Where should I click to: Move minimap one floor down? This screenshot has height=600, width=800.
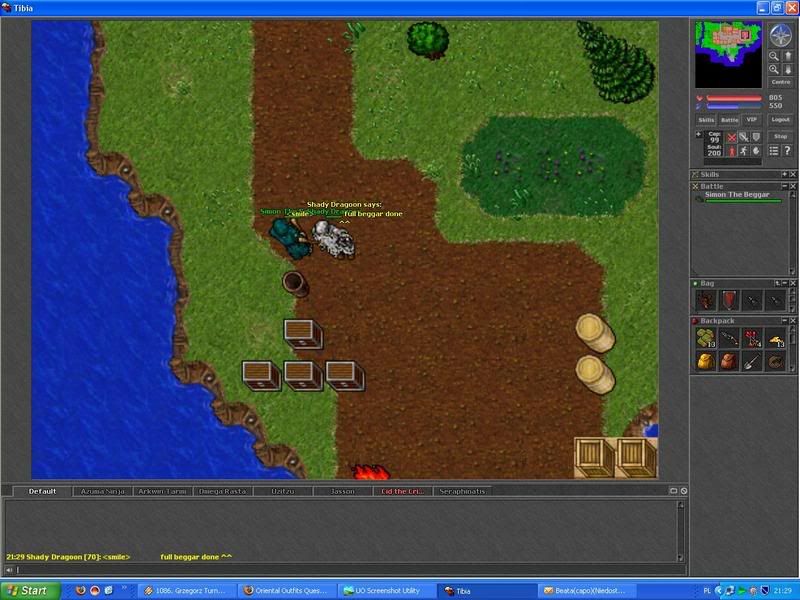coord(787,69)
